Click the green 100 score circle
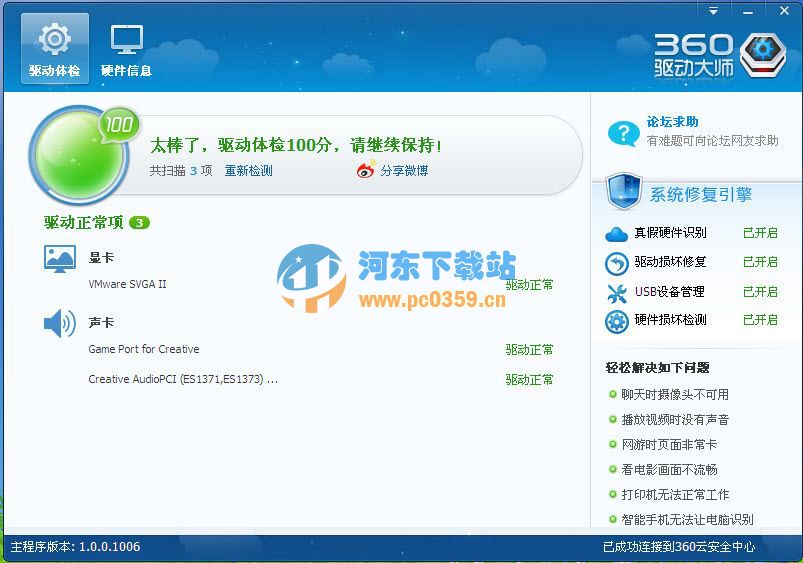This screenshot has width=803, height=563. point(79,155)
